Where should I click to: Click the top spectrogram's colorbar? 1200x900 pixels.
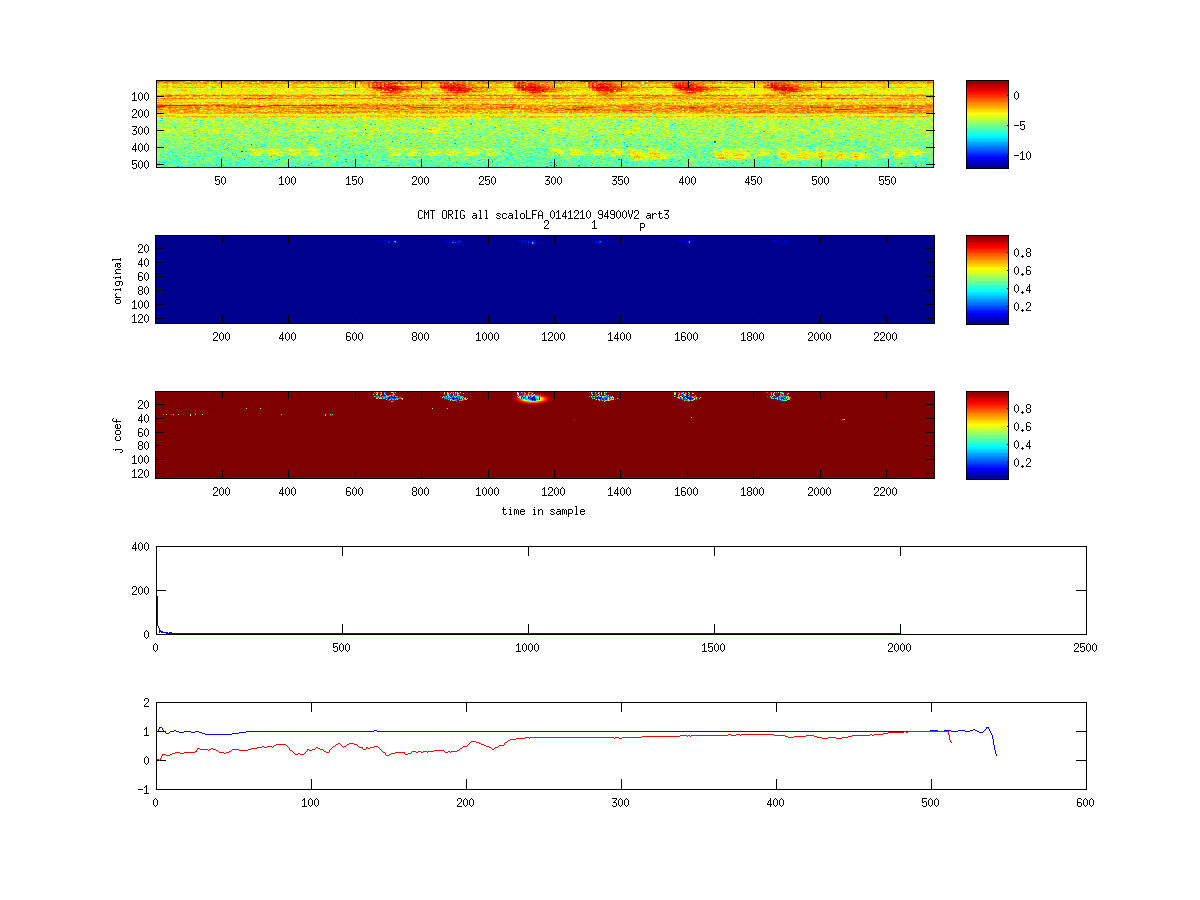[986, 124]
